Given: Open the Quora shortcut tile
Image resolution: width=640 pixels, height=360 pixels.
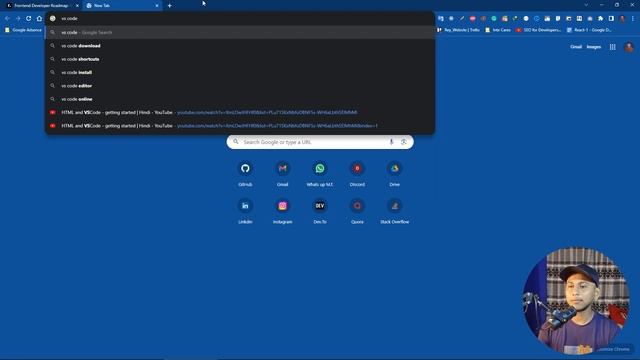Looking at the screenshot, I should [x=357, y=211].
